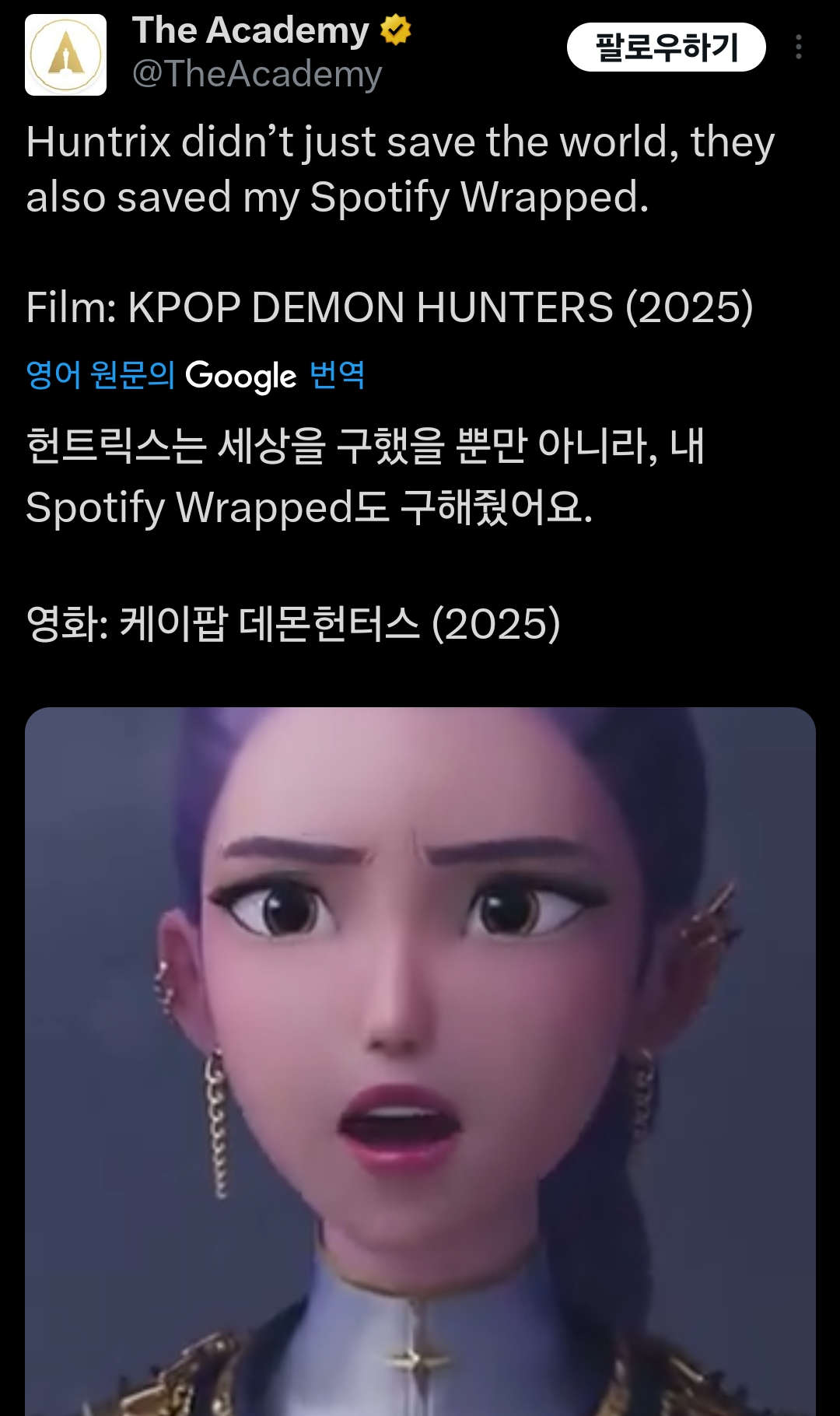Select the '영화: 케이팝 데몬헌터스 (2025)' line
Screen dimensions: 840x1416
tap(293, 624)
